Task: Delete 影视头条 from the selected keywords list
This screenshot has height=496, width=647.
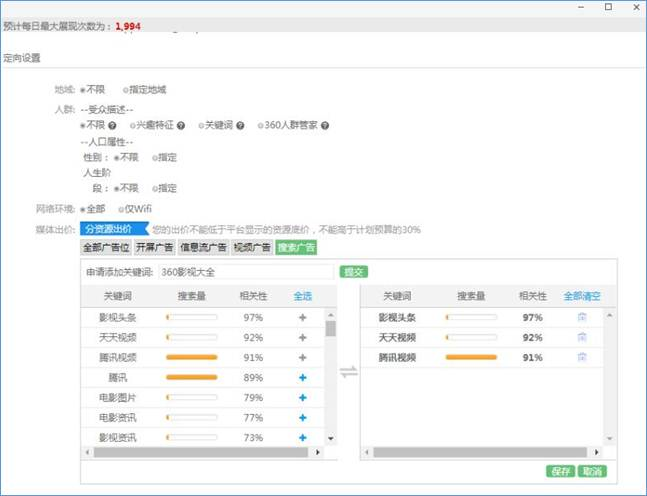Action: click(582, 317)
